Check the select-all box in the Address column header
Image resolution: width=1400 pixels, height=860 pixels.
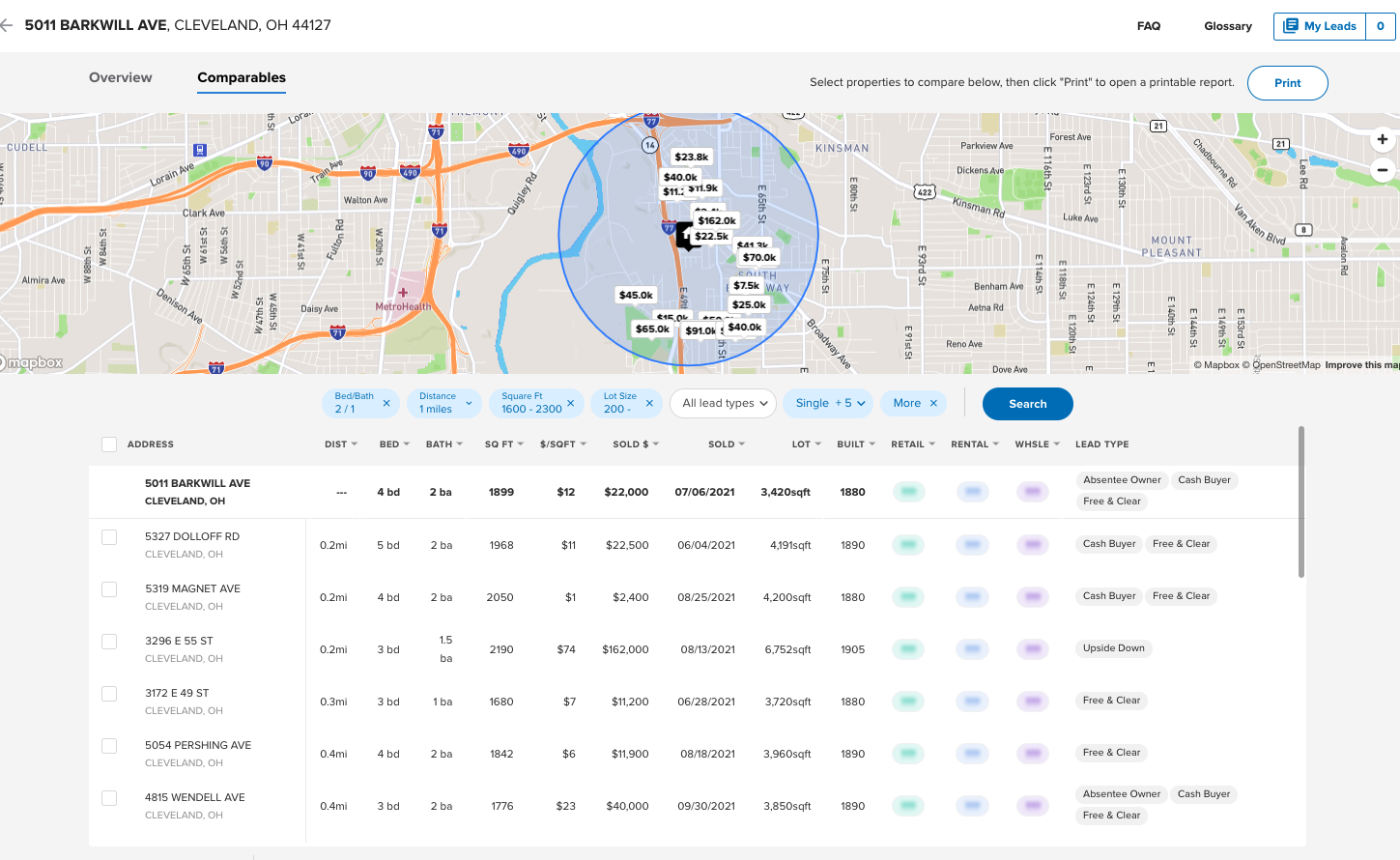pos(109,444)
